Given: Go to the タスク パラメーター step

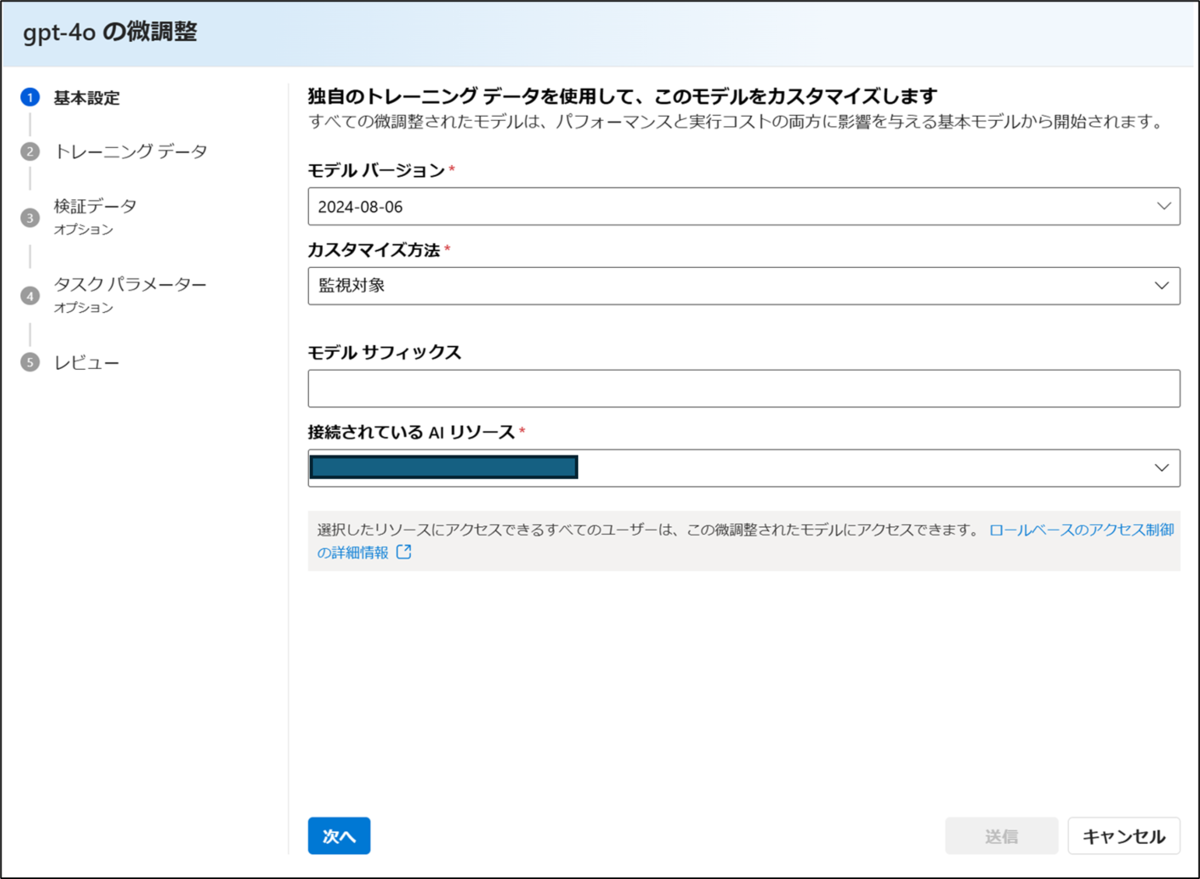Looking at the screenshot, I should [130, 284].
